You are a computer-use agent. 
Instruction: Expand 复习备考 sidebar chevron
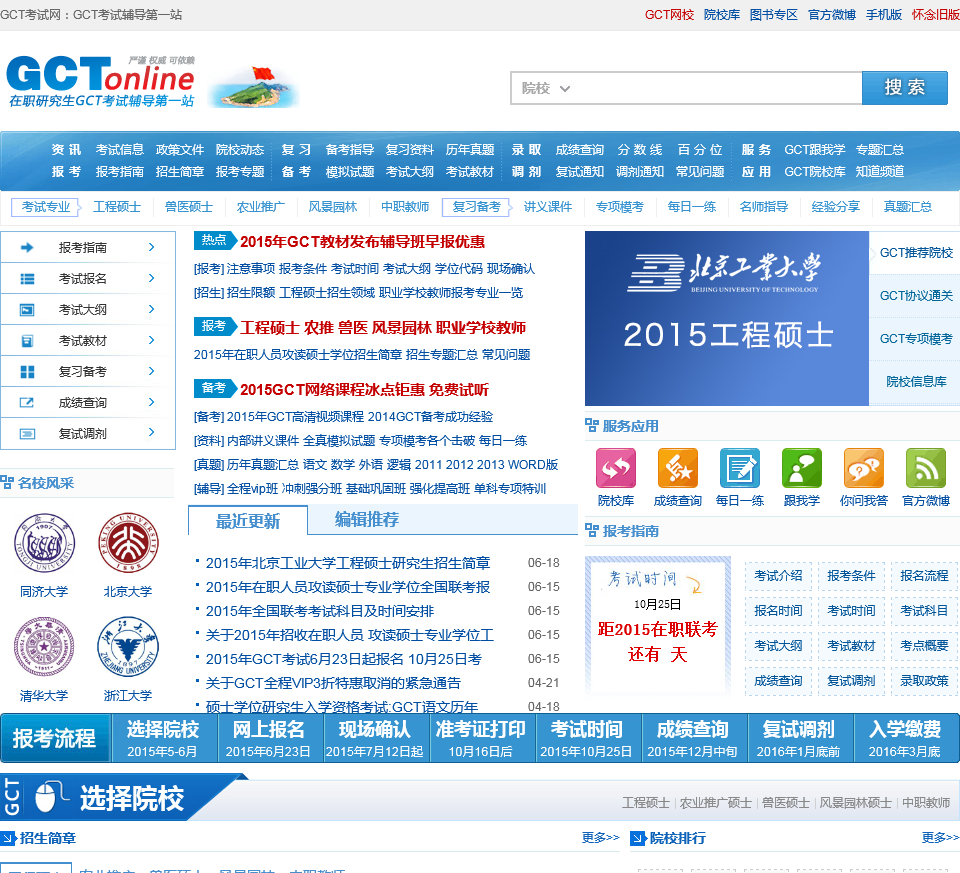coord(152,371)
